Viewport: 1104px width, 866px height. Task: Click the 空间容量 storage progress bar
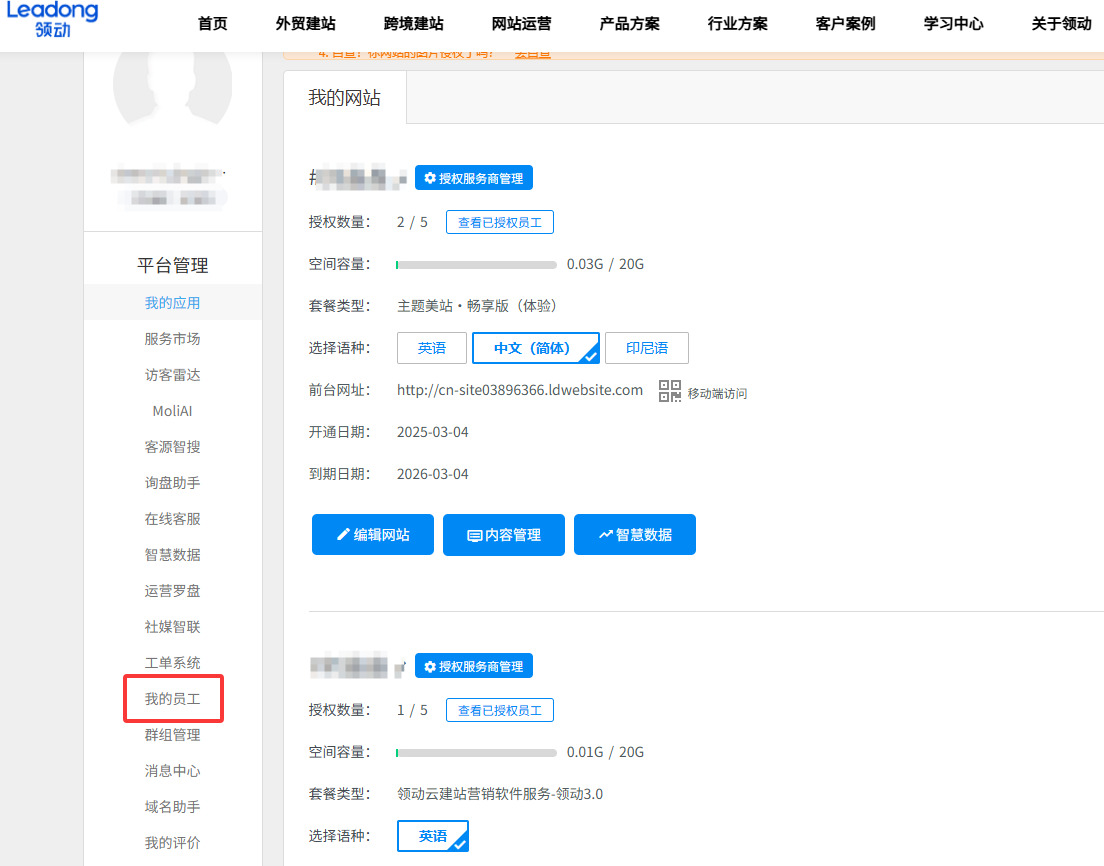(x=476, y=264)
